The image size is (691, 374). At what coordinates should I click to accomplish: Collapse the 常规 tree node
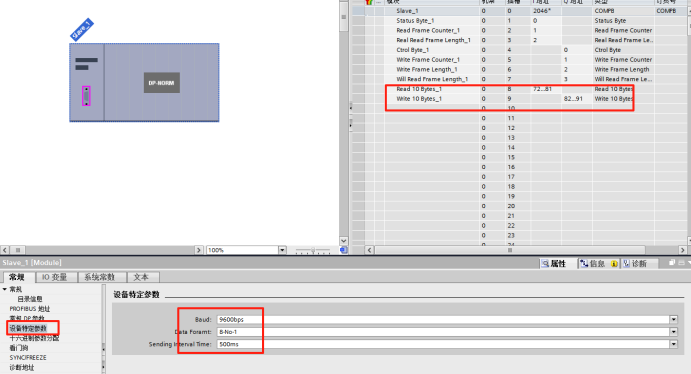click(4, 289)
